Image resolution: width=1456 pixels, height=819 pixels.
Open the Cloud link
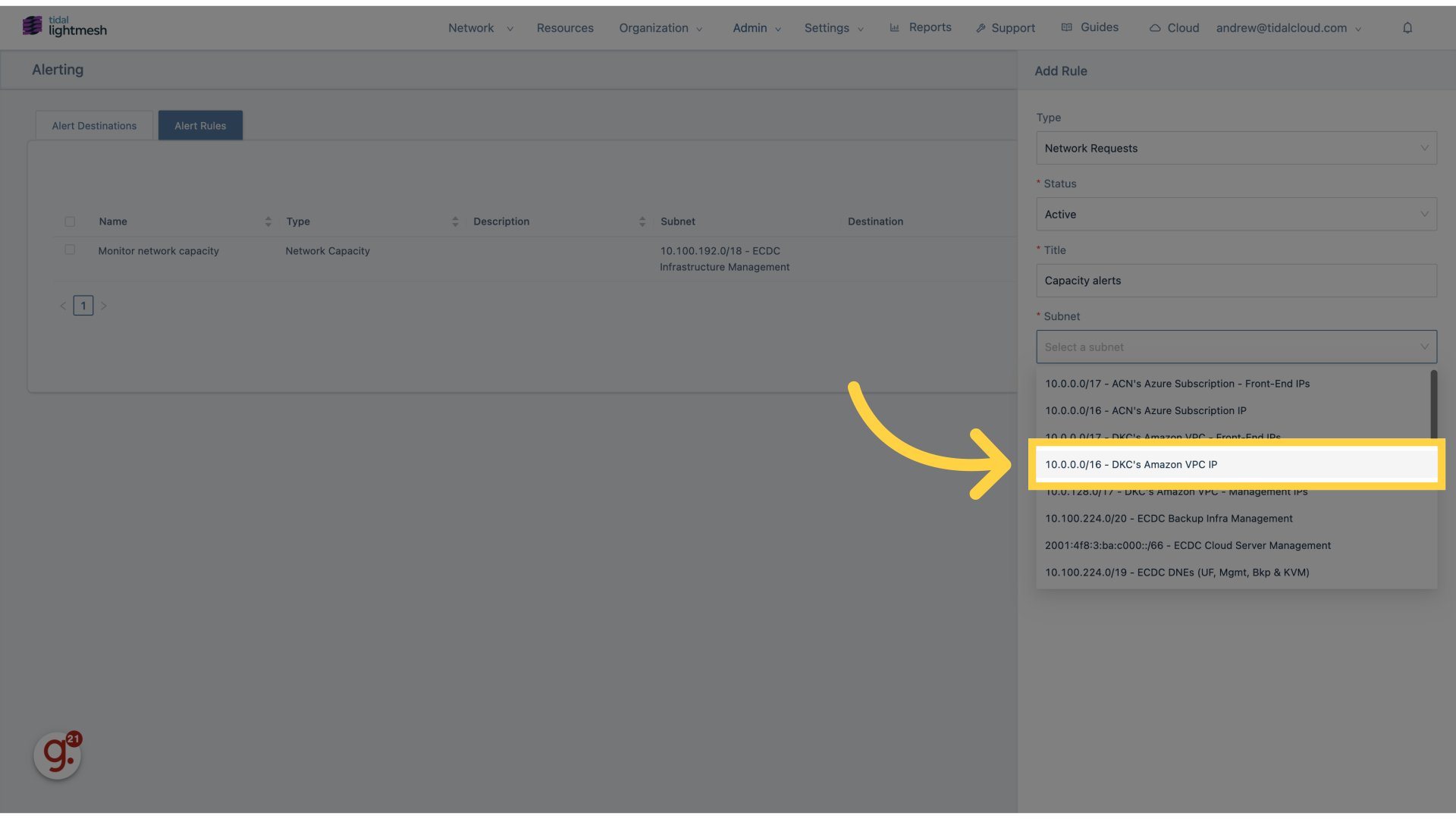(x=1183, y=28)
